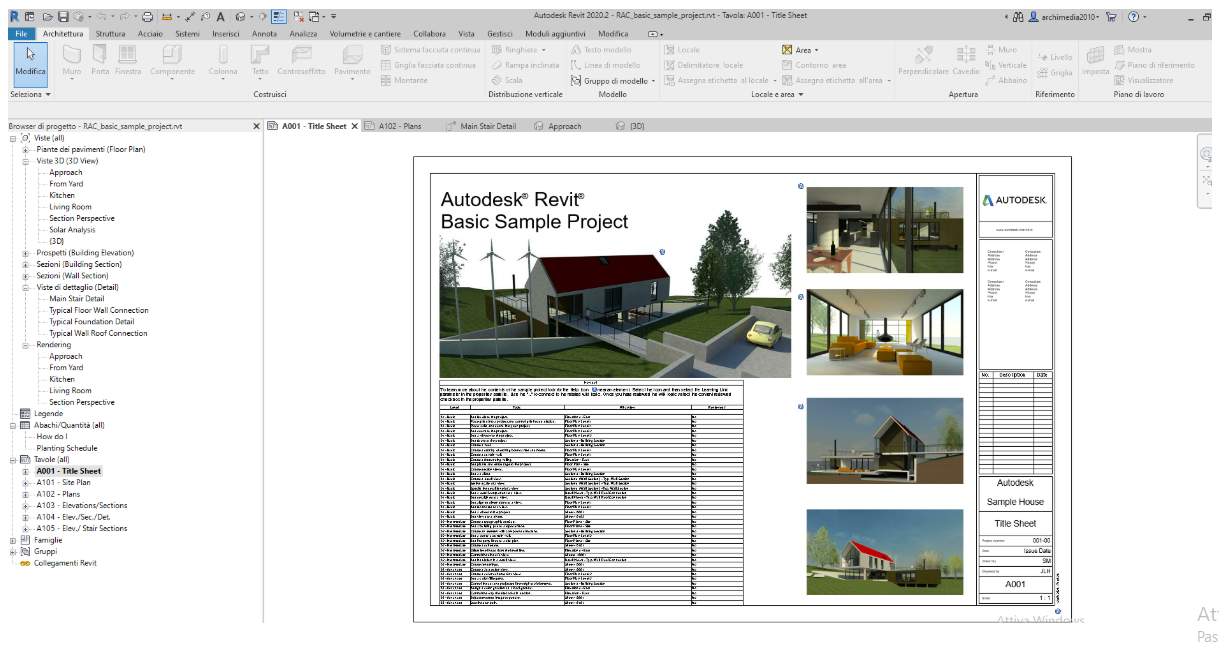Click the Tetto roof tool

pyautogui.click(x=260, y=61)
